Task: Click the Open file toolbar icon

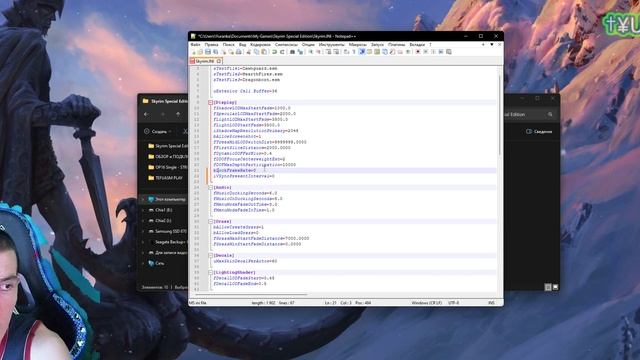Action: 200,52
